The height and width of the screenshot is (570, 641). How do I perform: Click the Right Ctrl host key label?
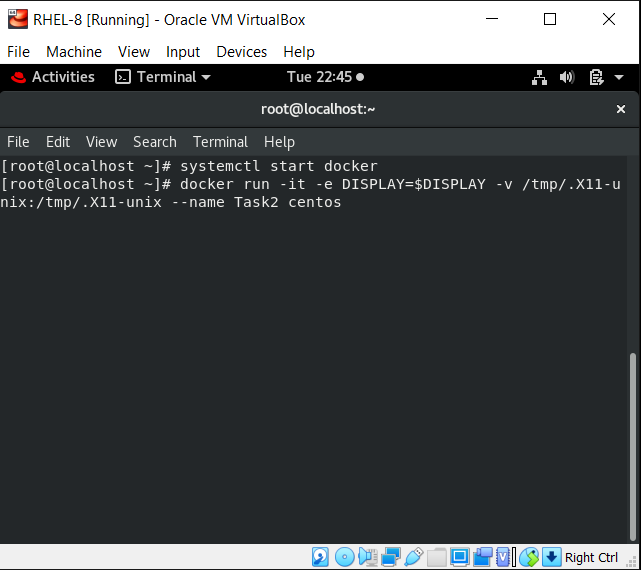point(591,557)
